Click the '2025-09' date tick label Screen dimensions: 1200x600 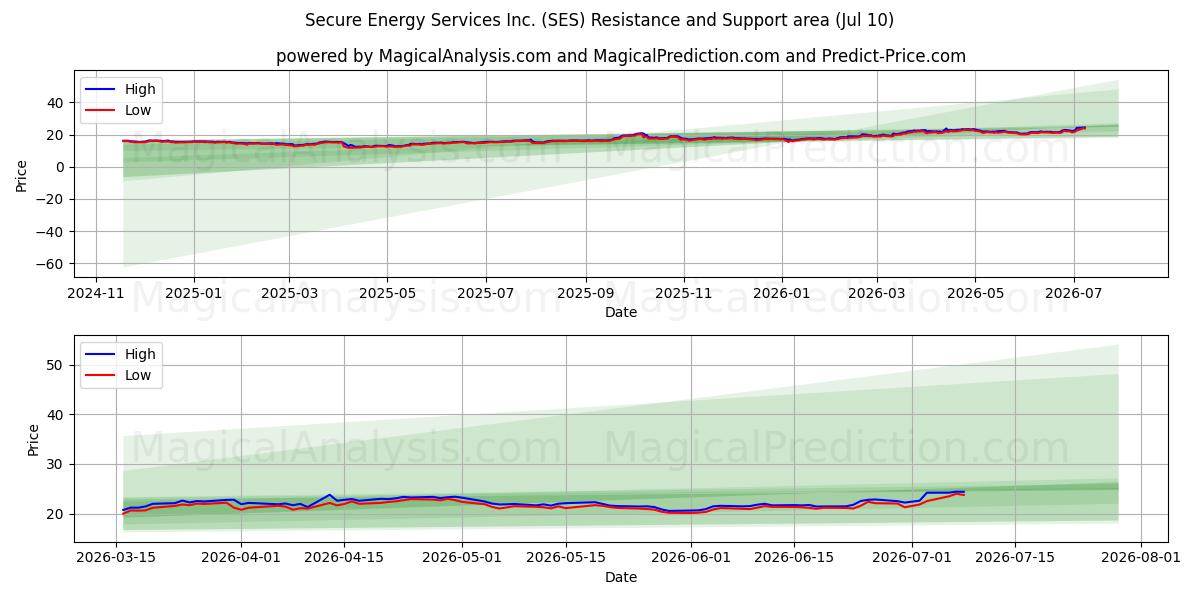point(585,294)
